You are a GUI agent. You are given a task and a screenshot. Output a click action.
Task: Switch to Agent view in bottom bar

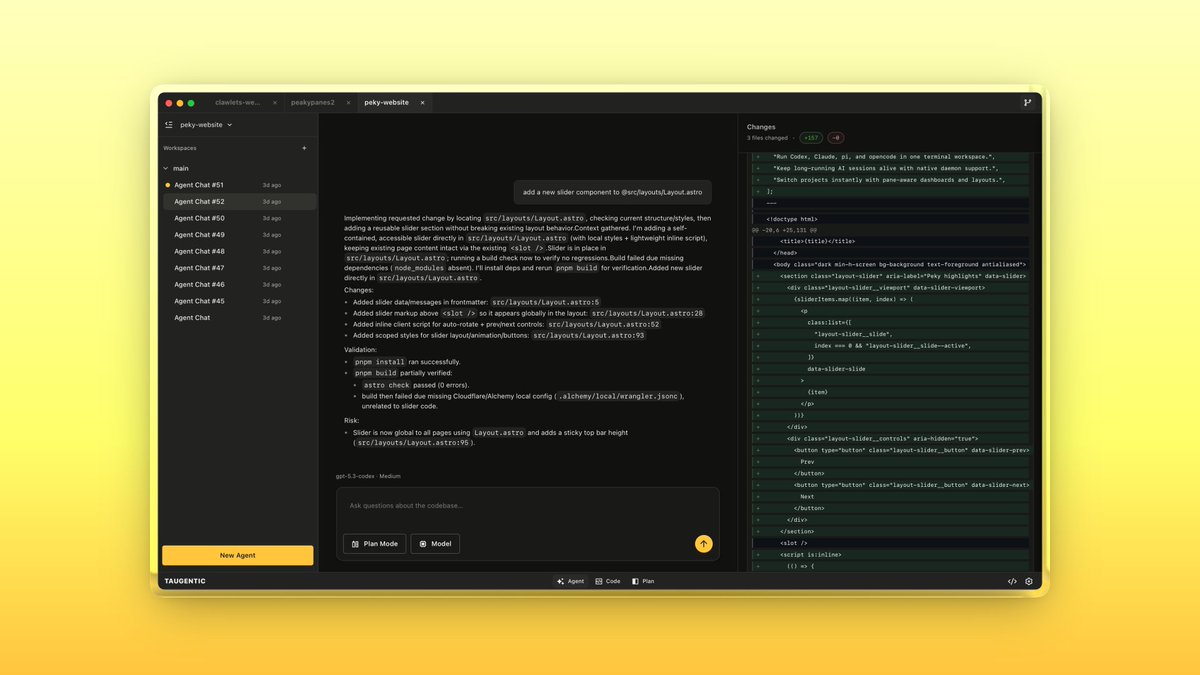pos(570,581)
